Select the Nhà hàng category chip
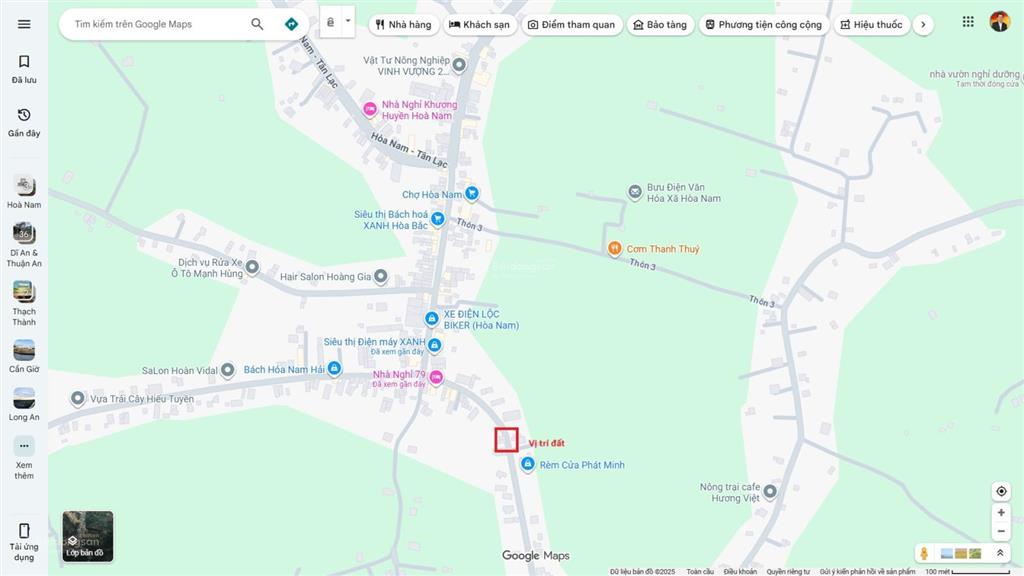Viewport: 1024px width, 576px height. coord(403,25)
